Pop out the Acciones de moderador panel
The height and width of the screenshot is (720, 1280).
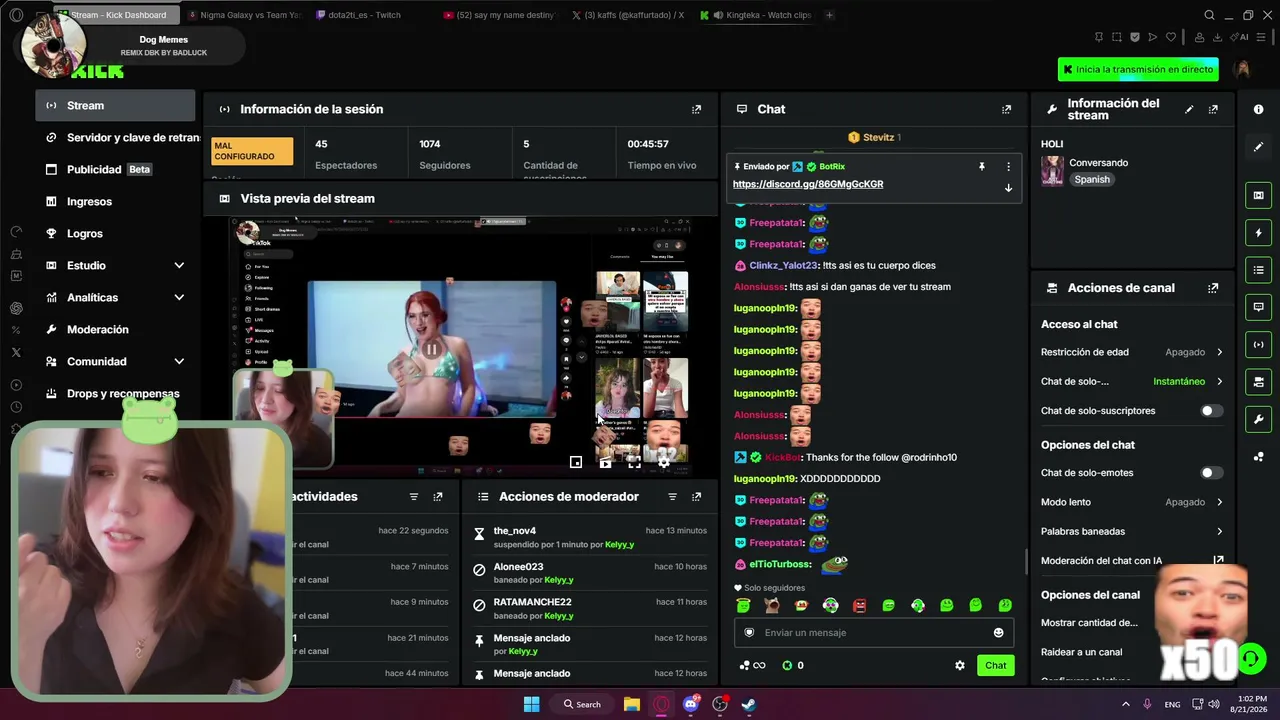(x=697, y=497)
